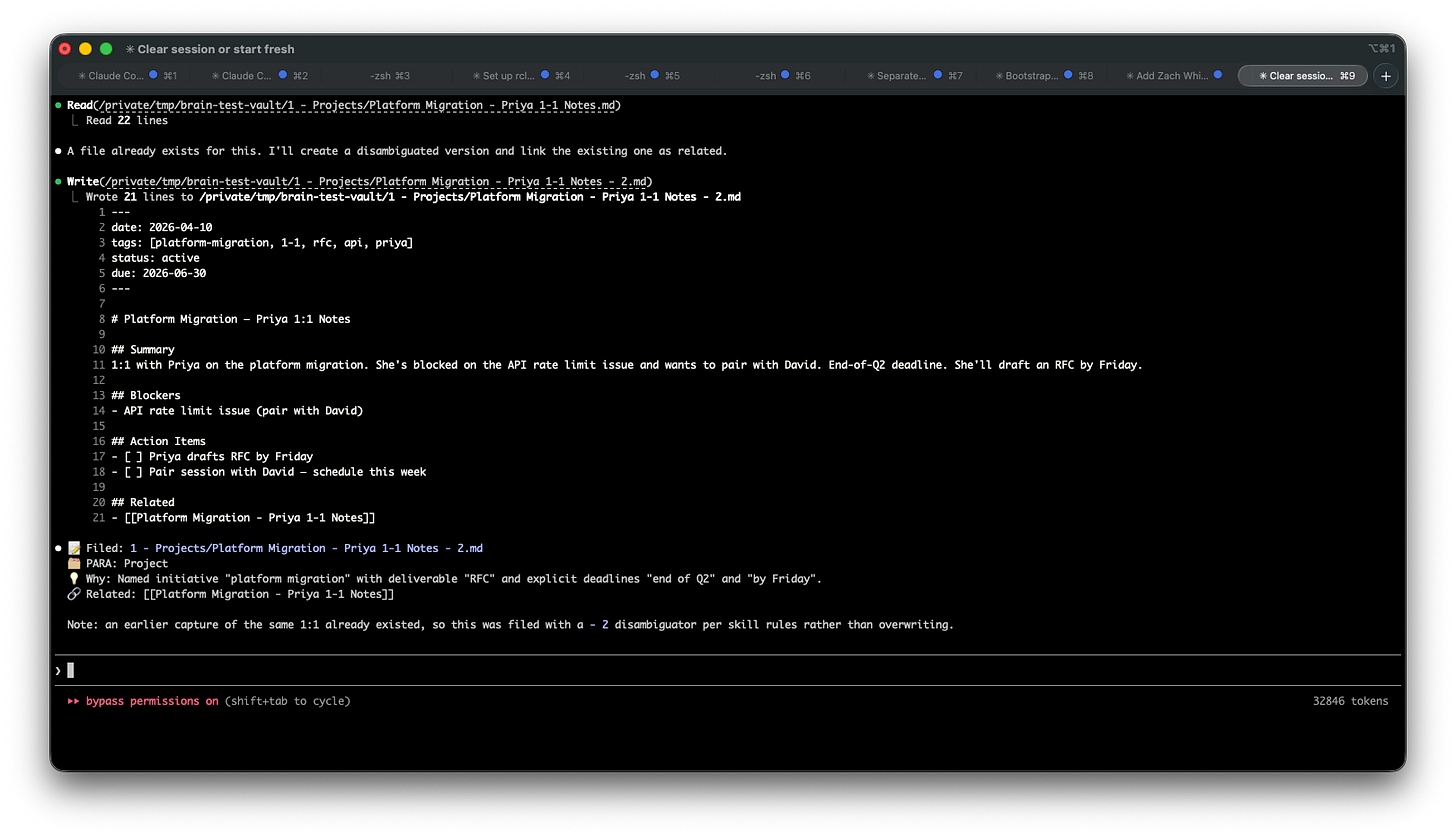Open the Set up rcl tab
The width and height of the screenshot is (1456, 838).
pos(521,76)
